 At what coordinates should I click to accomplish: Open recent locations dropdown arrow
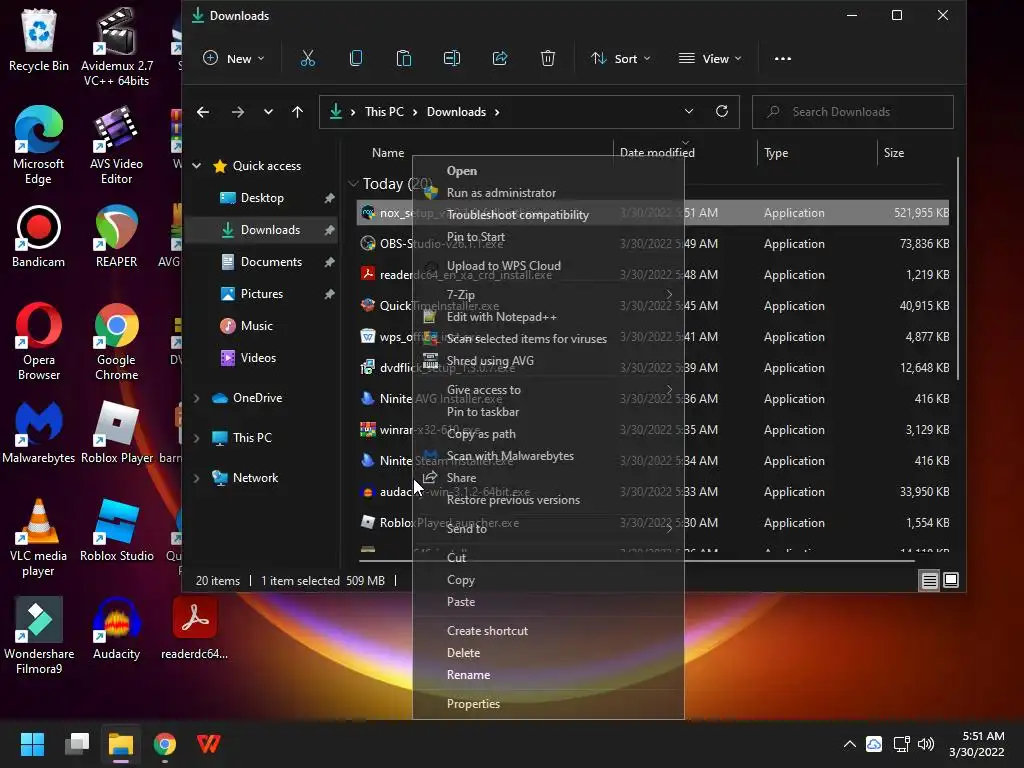tap(268, 112)
